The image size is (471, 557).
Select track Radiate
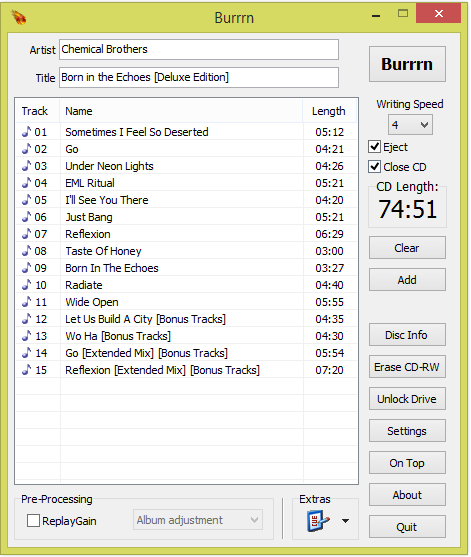186,285
